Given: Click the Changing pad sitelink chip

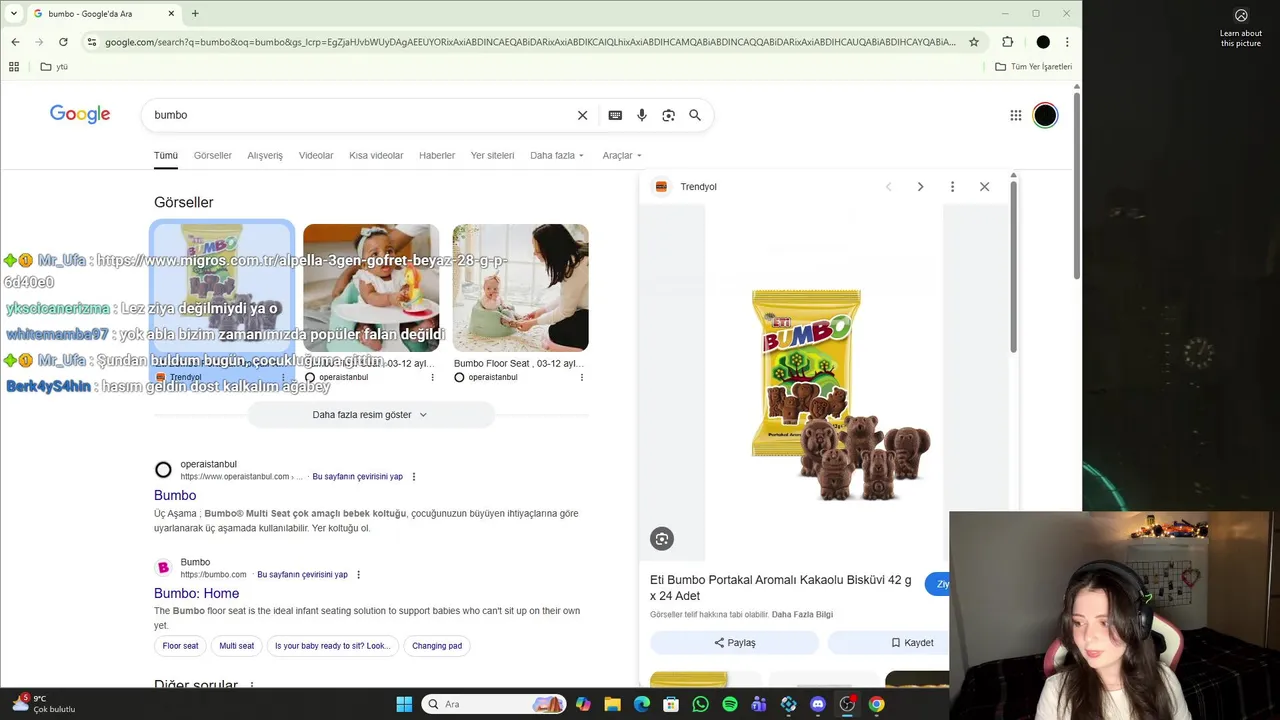Looking at the screenshot, I should [437, 646].
